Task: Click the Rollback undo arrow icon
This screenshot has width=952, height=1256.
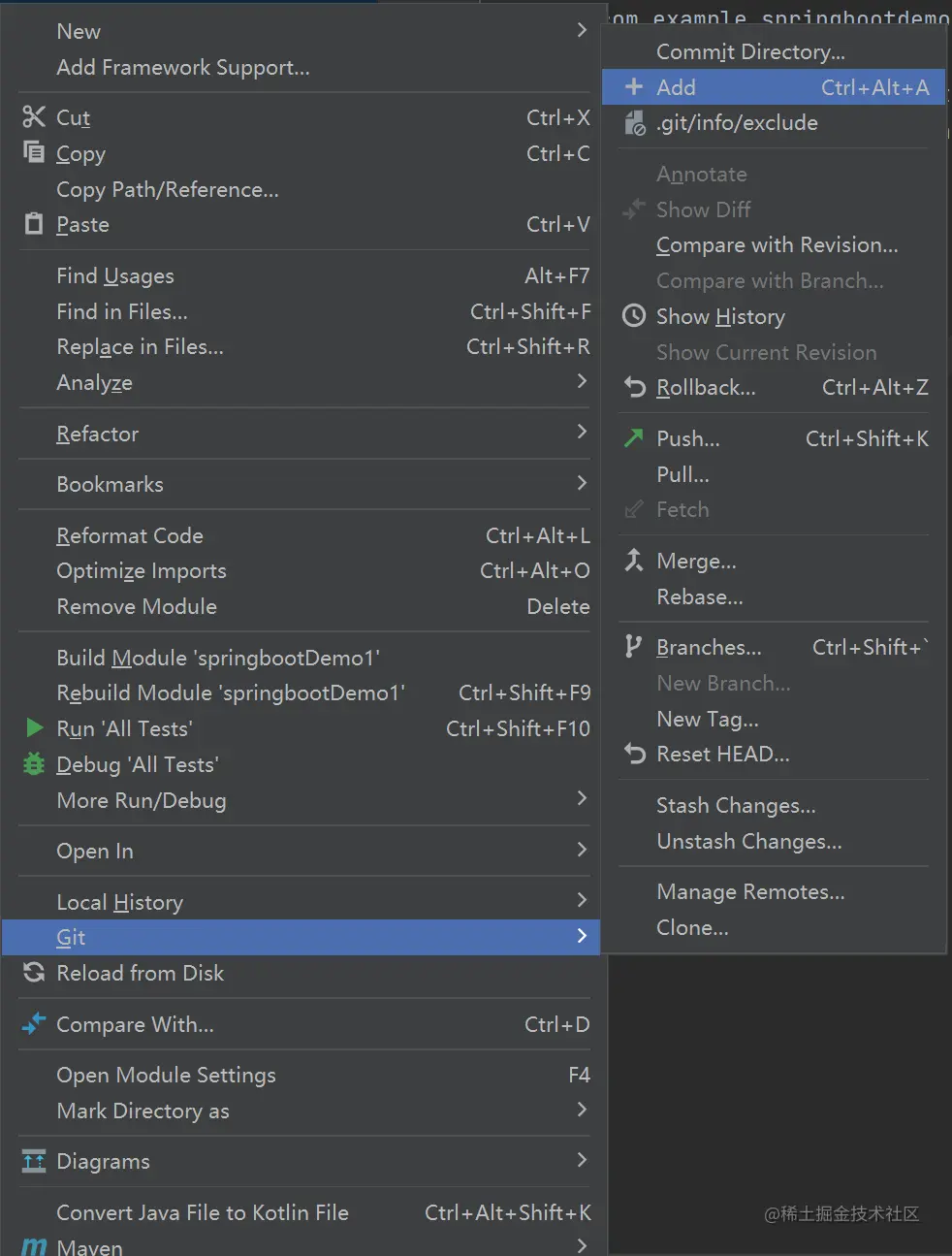Action: click(634, 387)
